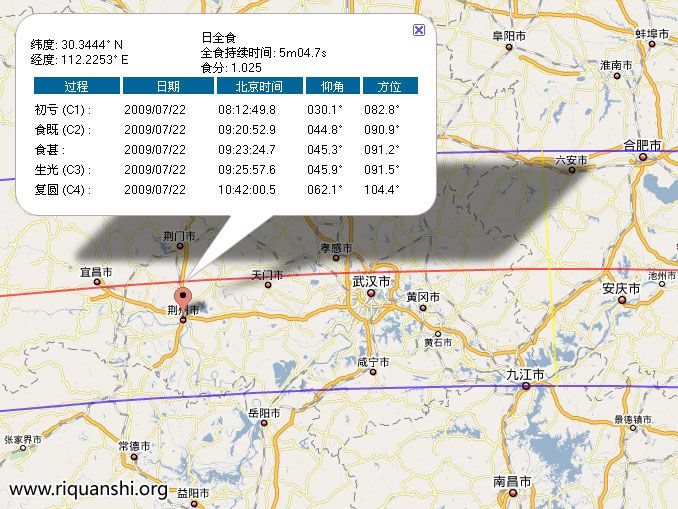Click the 方位 column header
The height and width of the screenshot is (509, 678).
pos(390,86)
